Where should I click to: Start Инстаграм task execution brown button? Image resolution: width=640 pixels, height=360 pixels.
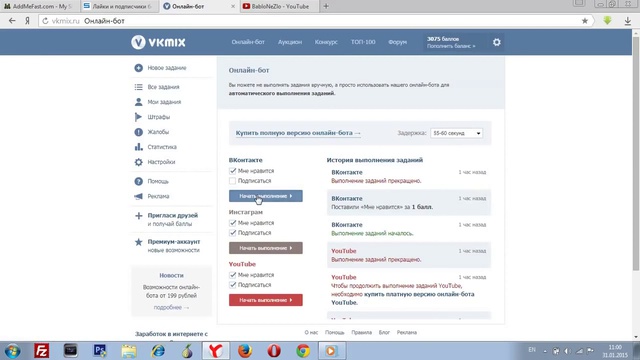266,248
